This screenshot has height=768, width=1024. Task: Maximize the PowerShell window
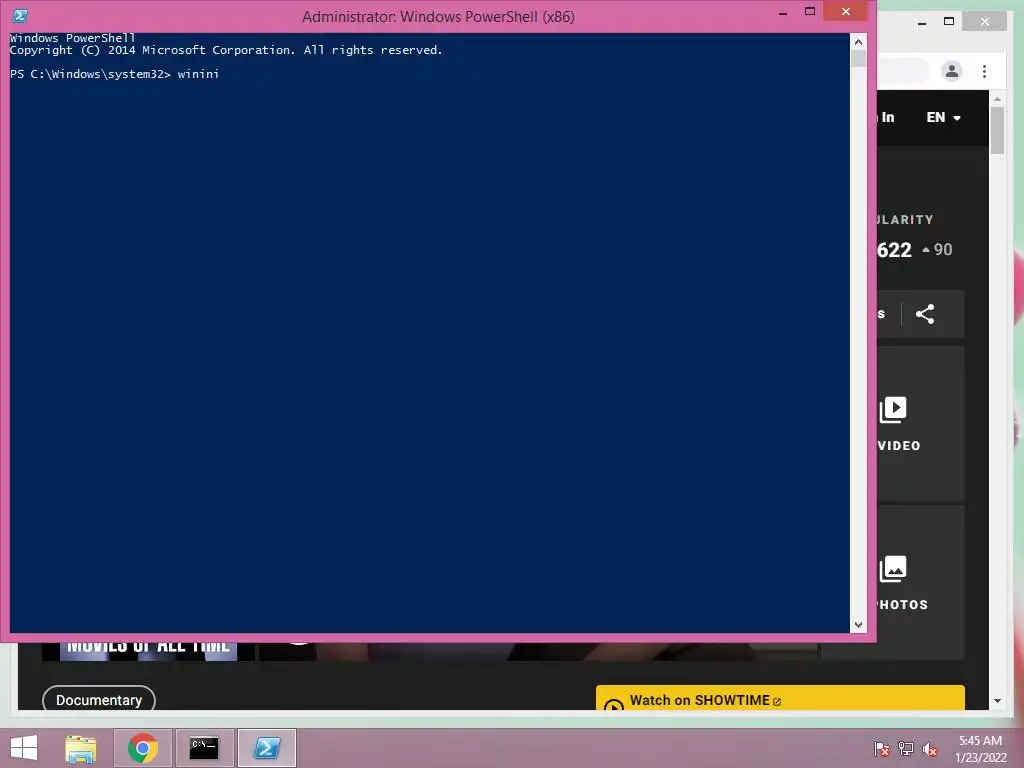(810, 12)
